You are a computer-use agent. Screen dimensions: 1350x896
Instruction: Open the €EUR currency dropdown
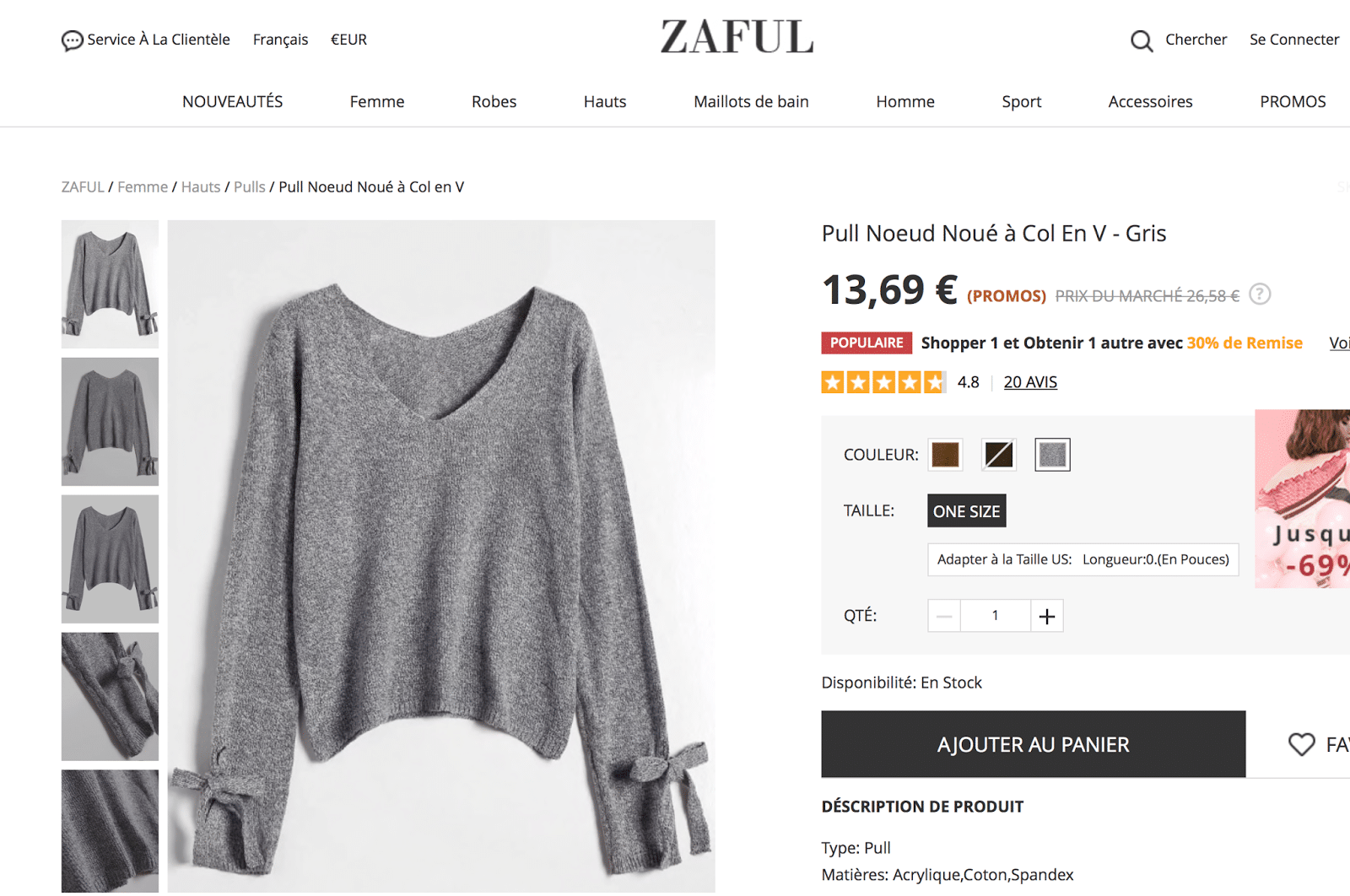click(x=348, y=40)
